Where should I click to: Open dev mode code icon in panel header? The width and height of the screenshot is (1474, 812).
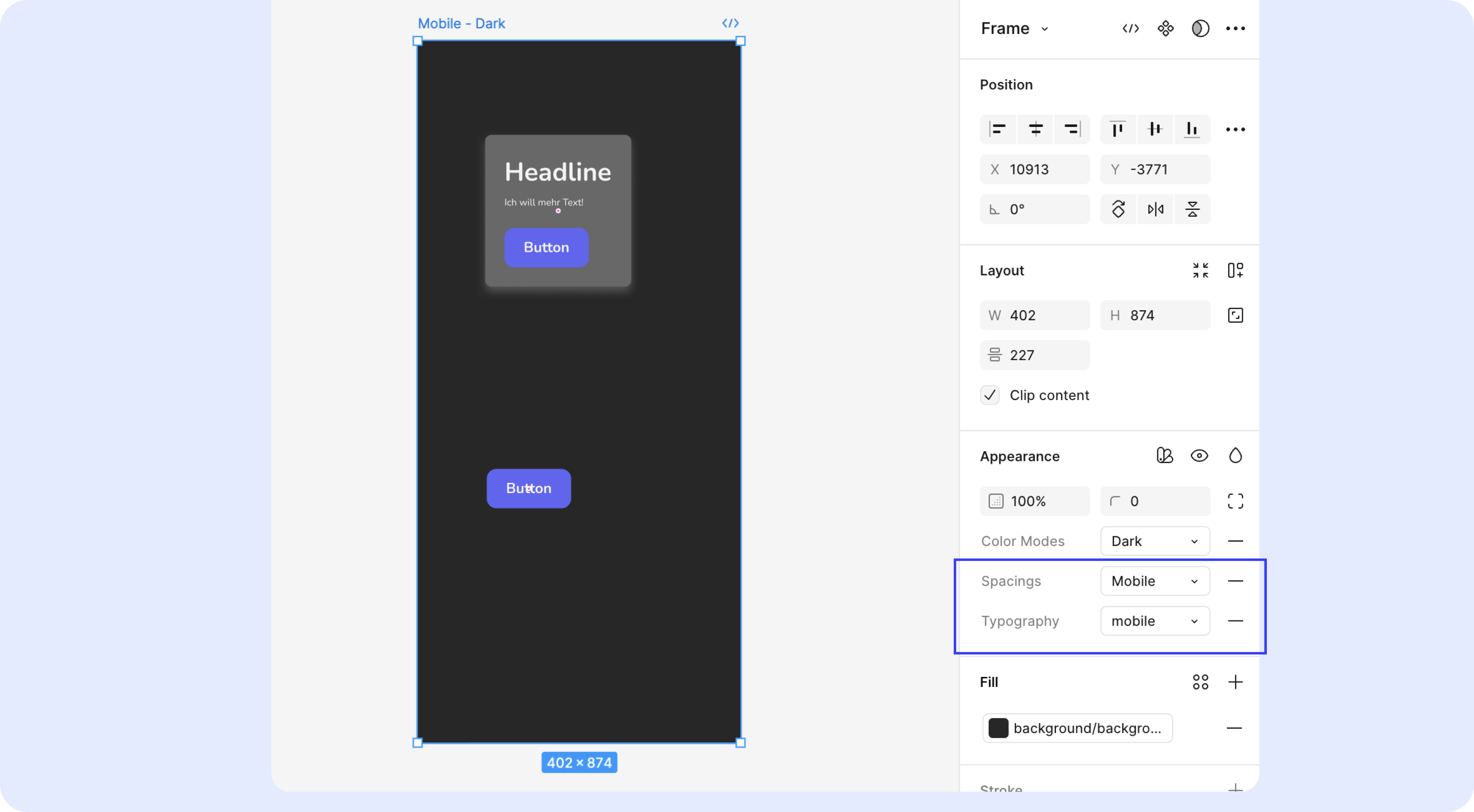[x=1131, y=28]
